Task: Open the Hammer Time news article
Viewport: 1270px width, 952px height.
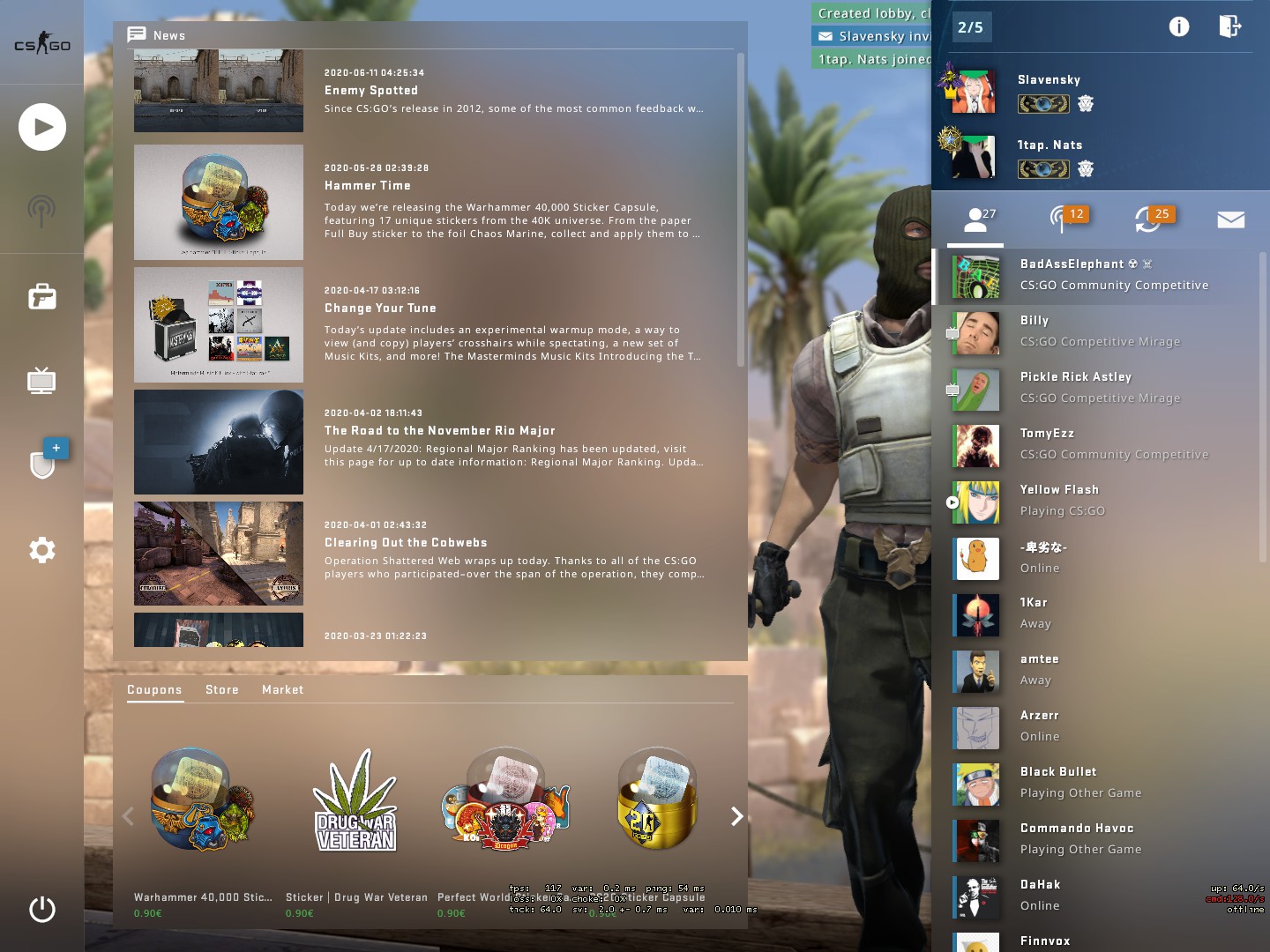Action: 432,202
